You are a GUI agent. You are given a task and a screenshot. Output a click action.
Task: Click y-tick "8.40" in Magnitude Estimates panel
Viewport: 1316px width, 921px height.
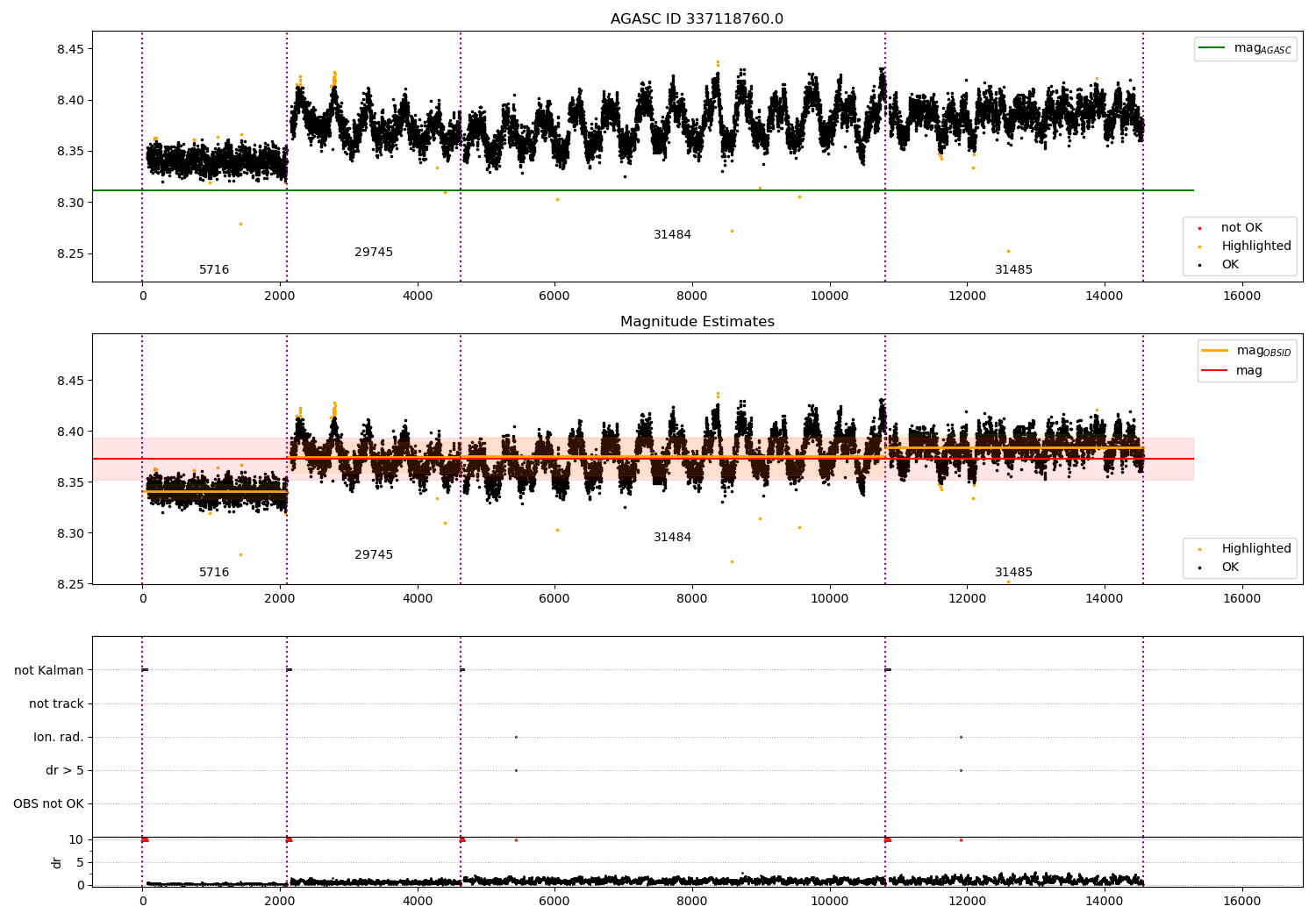[70, 432]
